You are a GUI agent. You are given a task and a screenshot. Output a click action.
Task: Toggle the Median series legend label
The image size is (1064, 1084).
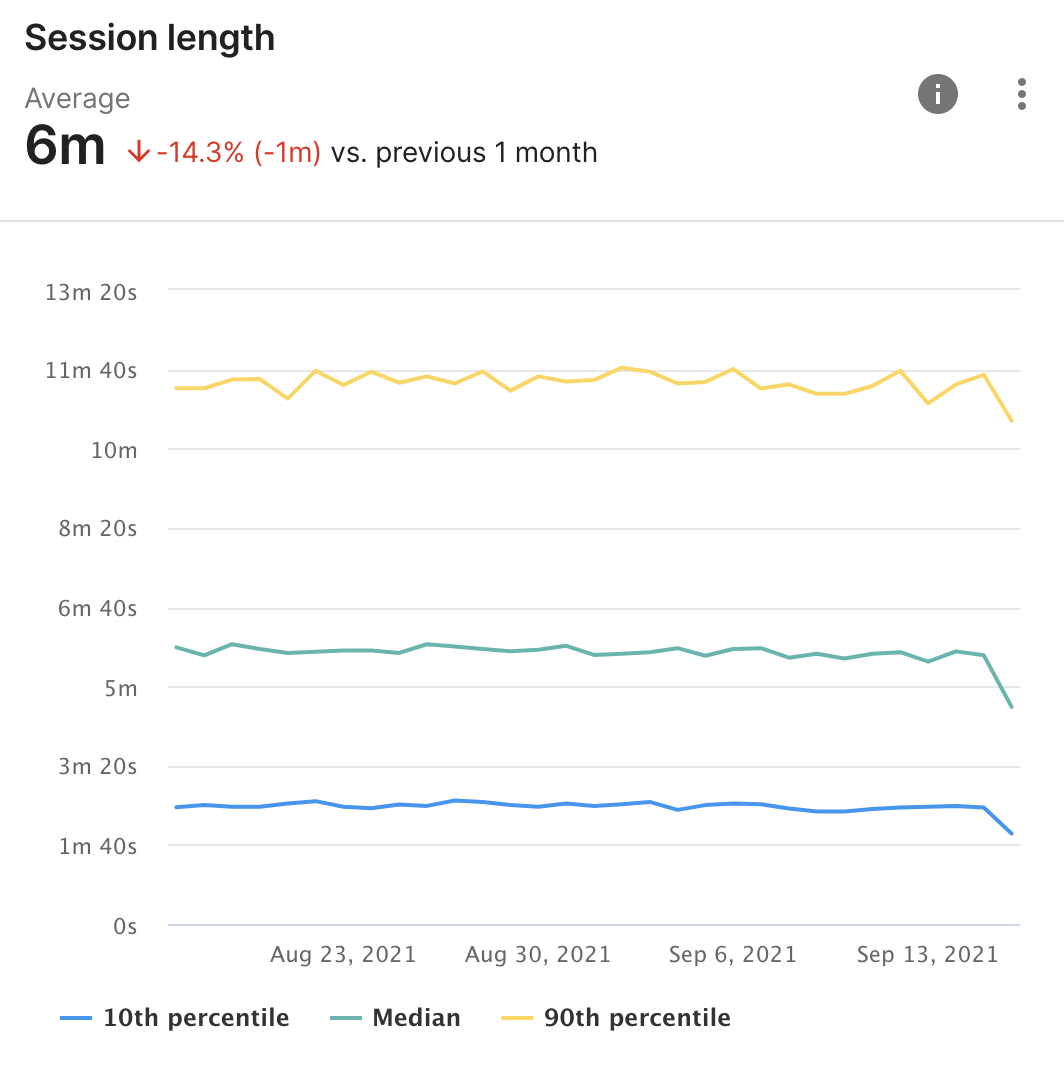(x=416, y=1018)
